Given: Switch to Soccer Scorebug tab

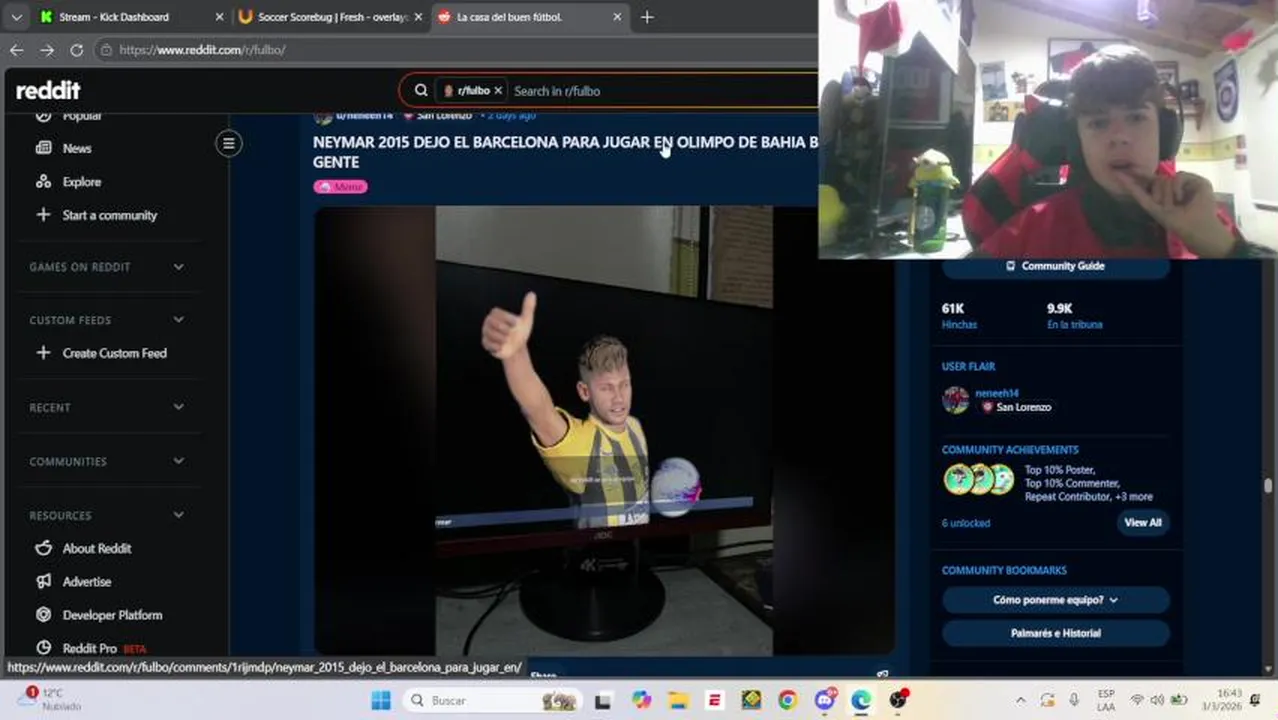Looking at the screenshot, I should point(330,17).
